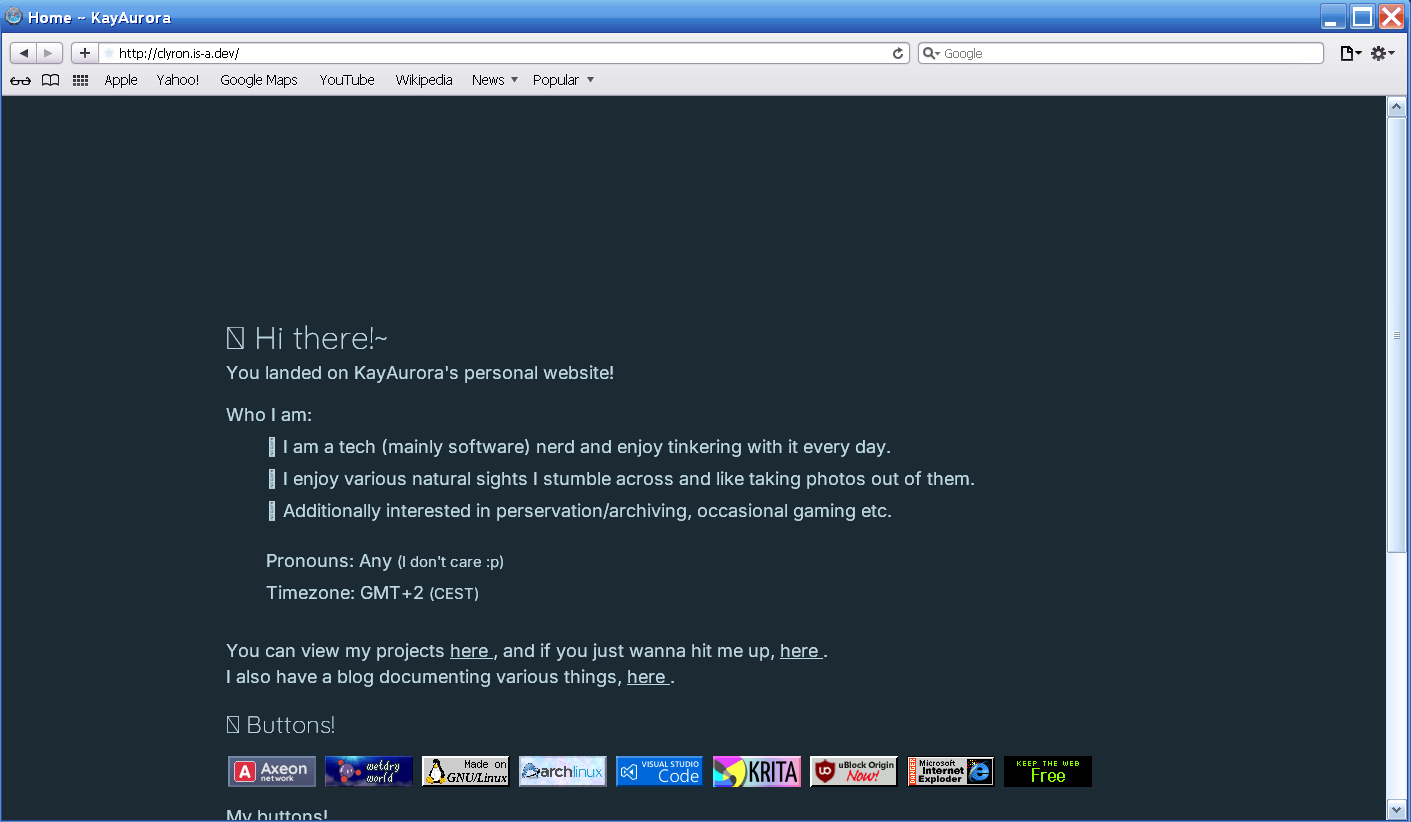Open the settings gear menu
This screenshot has width=1411, height=822.
(x=1382, y=54)
